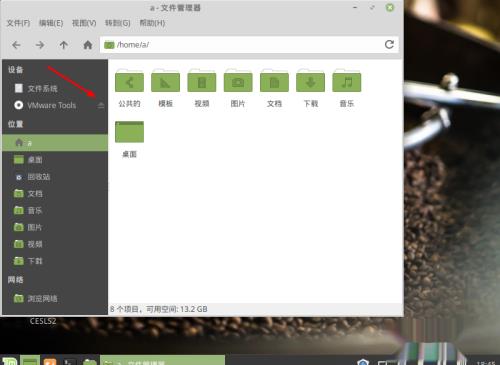This screenshot has width=500, height=365.
Task: Go forward with the right arrow button
Action: tap(40, 45)
